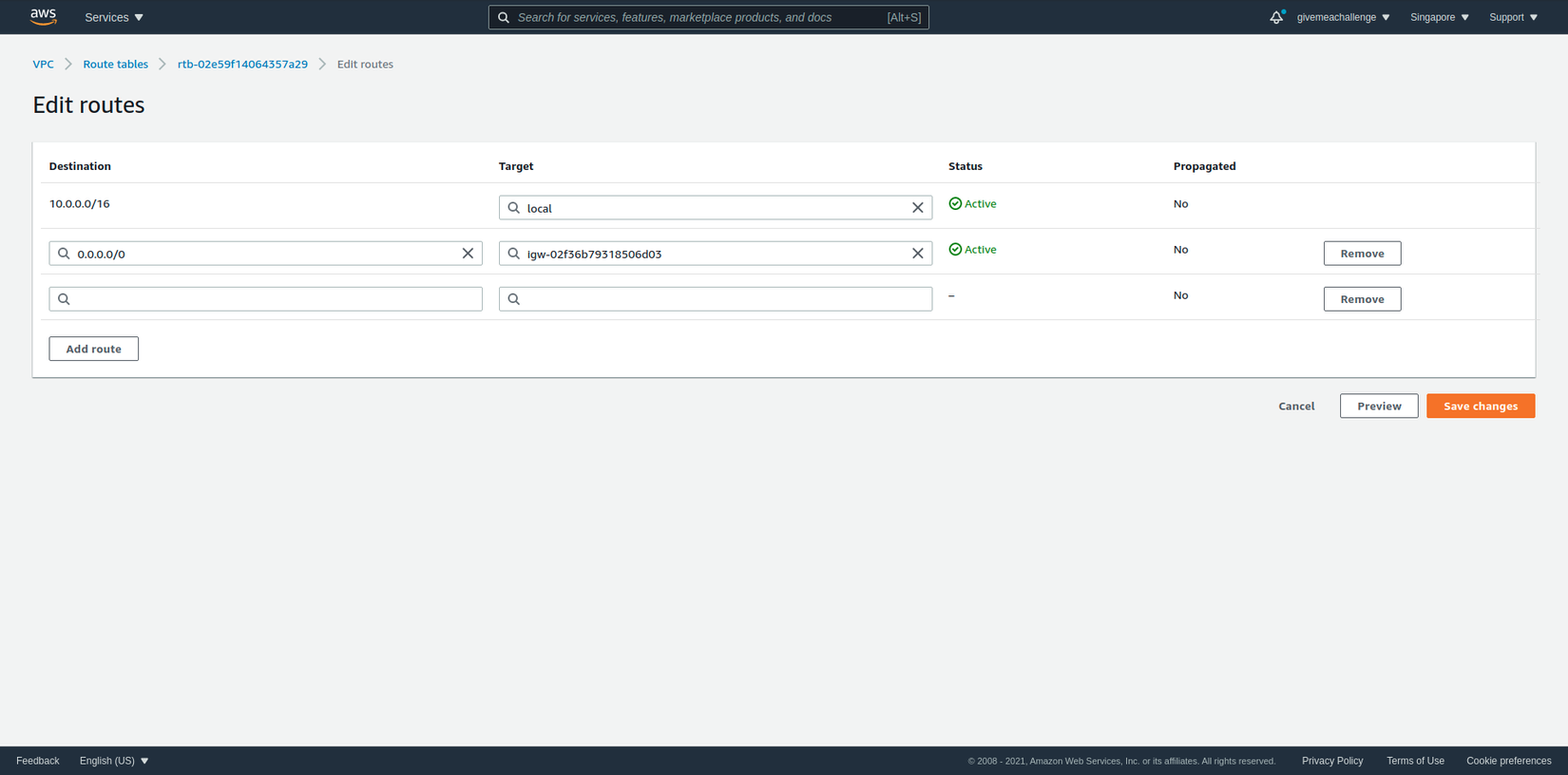Screen dimensions: 1568x775
Task: Clear the 0.0.0.0/0 destination field
Action: click(x=468, y=254)
